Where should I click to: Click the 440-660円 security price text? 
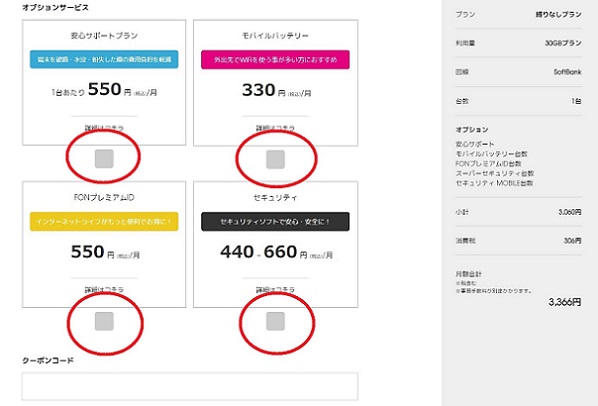[x=276, y=252]
